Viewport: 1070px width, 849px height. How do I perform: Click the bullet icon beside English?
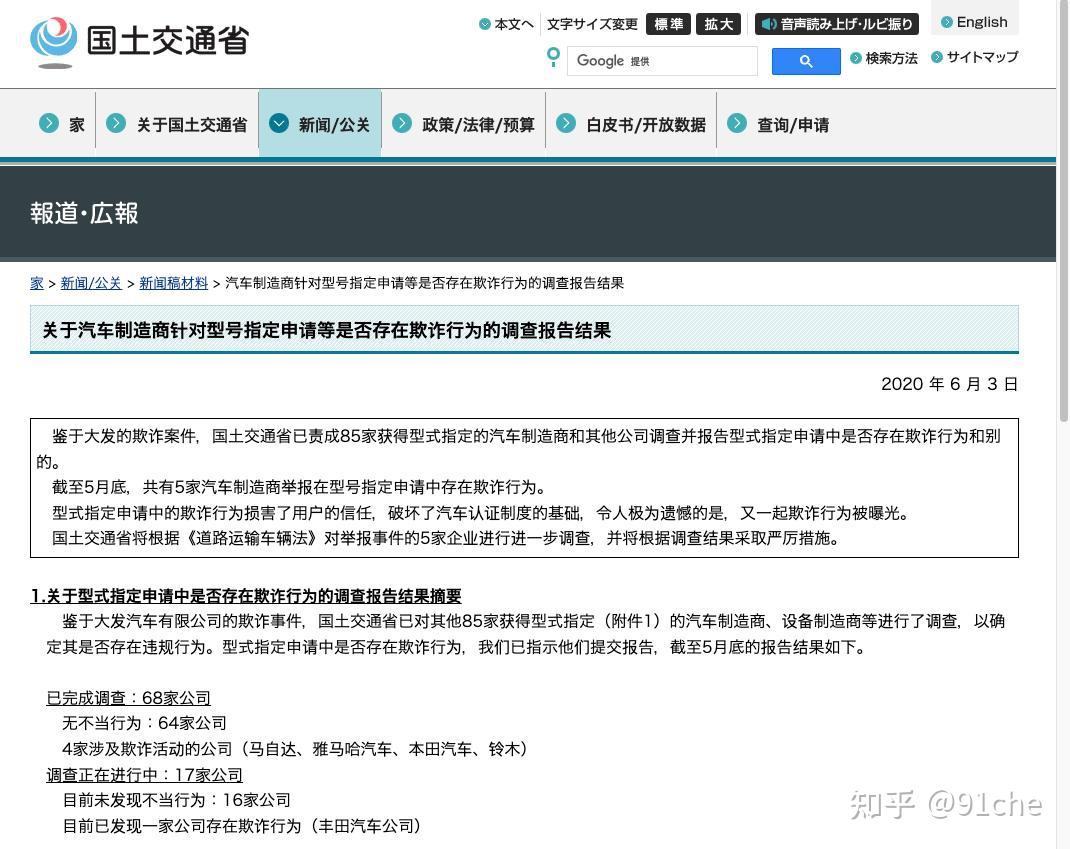click(x=947, y=22)
